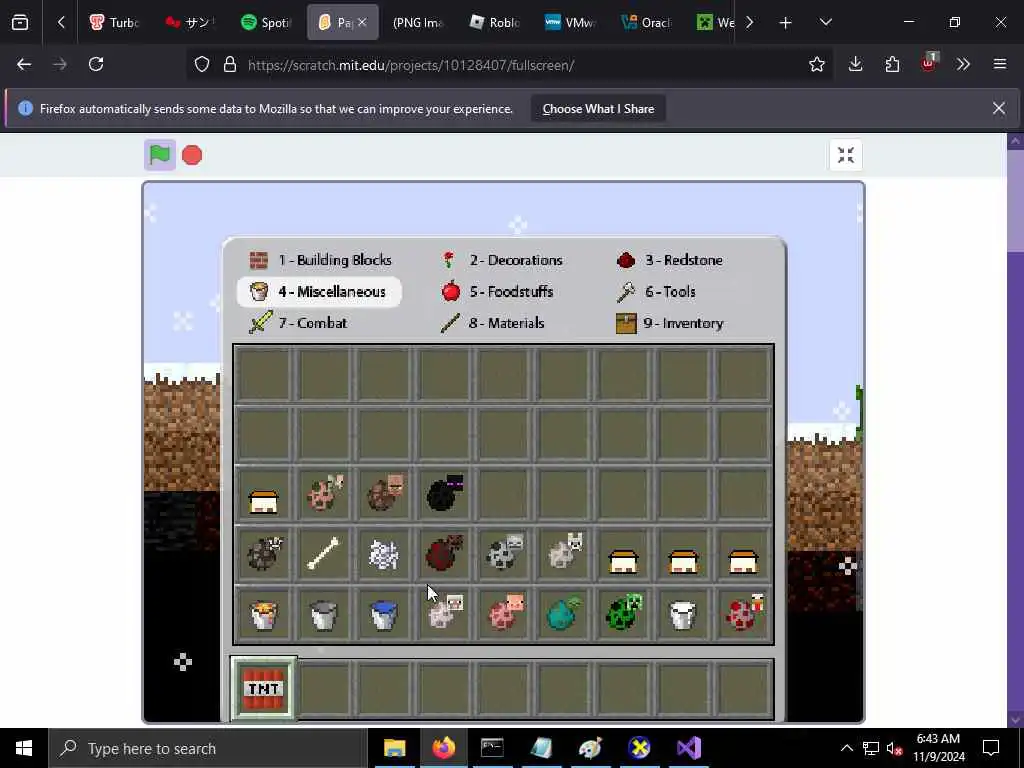Reload the current page
Viewport: 1024px width, 768px height.
96,64
